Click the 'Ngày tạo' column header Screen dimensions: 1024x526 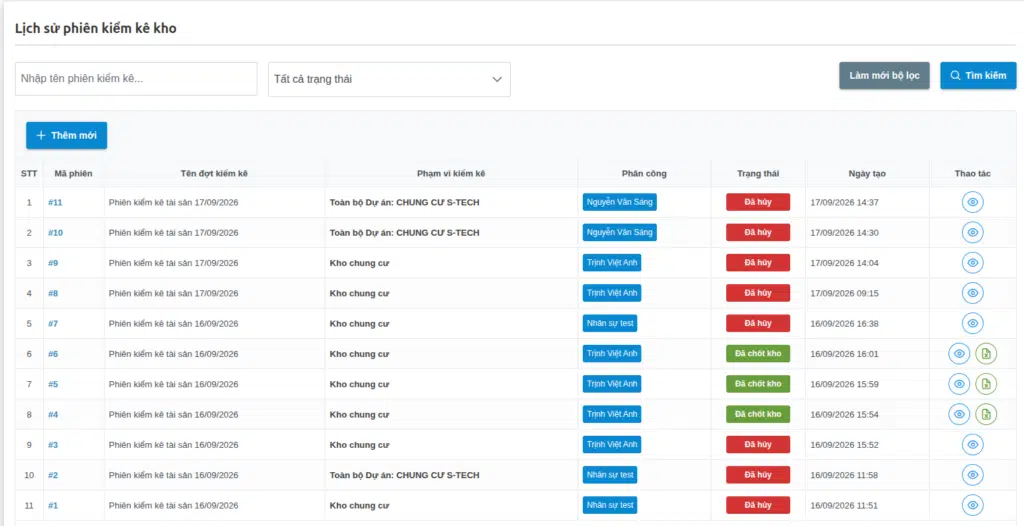(x=867, y=173)
